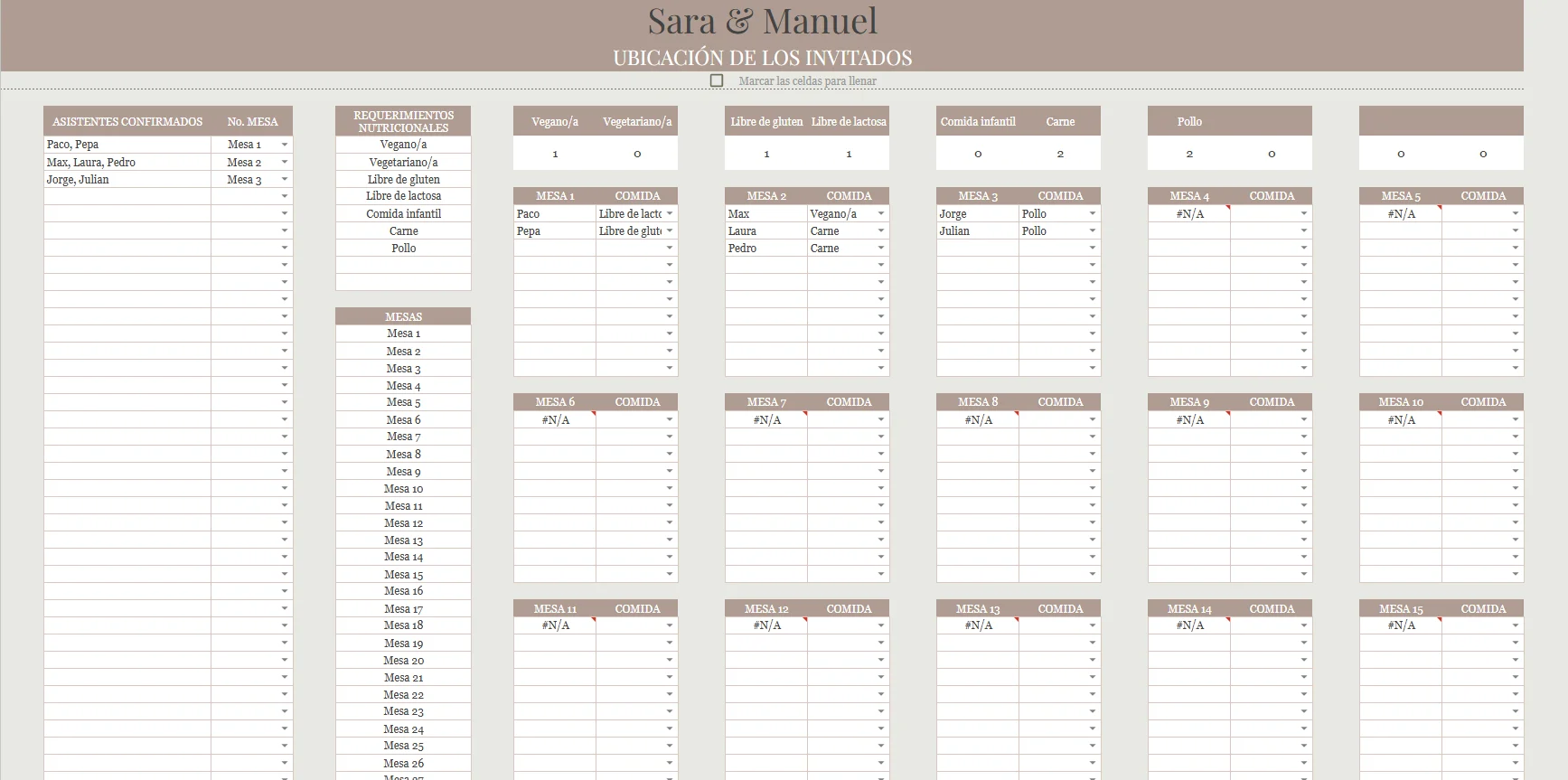The image size is (1568, 780).
Task: Select 'Mesa 18' in the MESAS list
Action: pos(403,625)
